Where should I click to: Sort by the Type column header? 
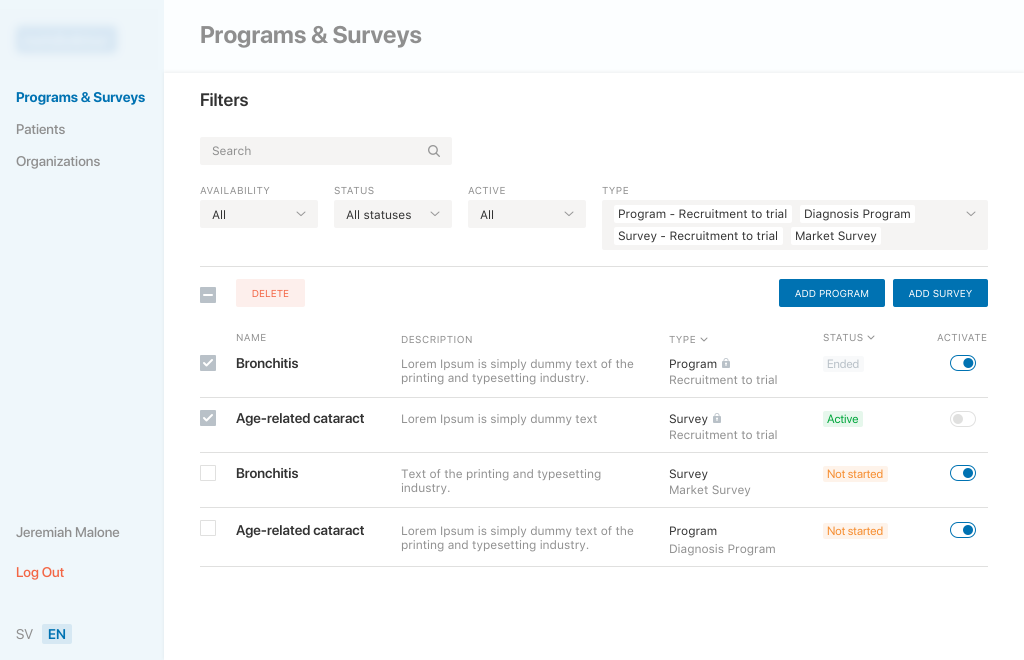pos(688,339)
